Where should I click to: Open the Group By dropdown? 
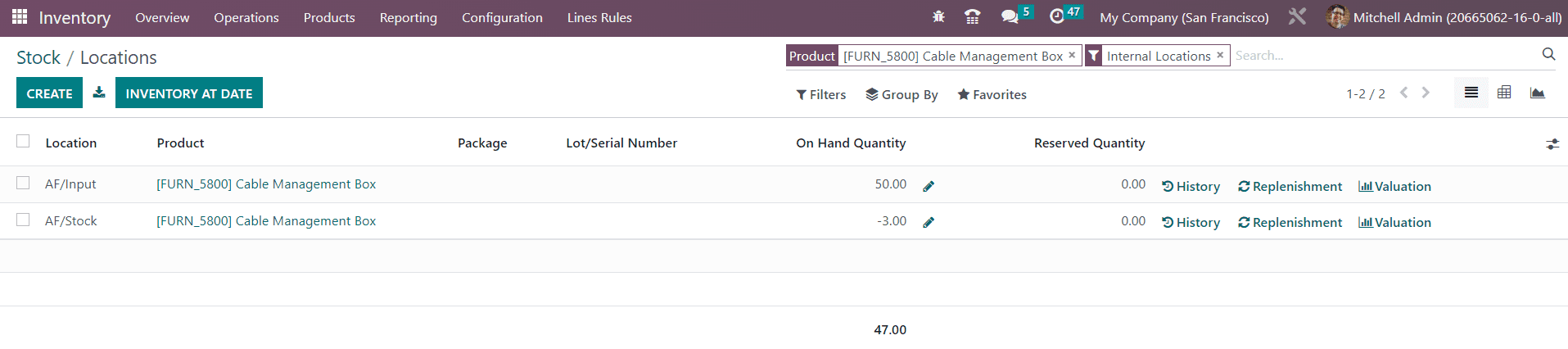[901, 94]
